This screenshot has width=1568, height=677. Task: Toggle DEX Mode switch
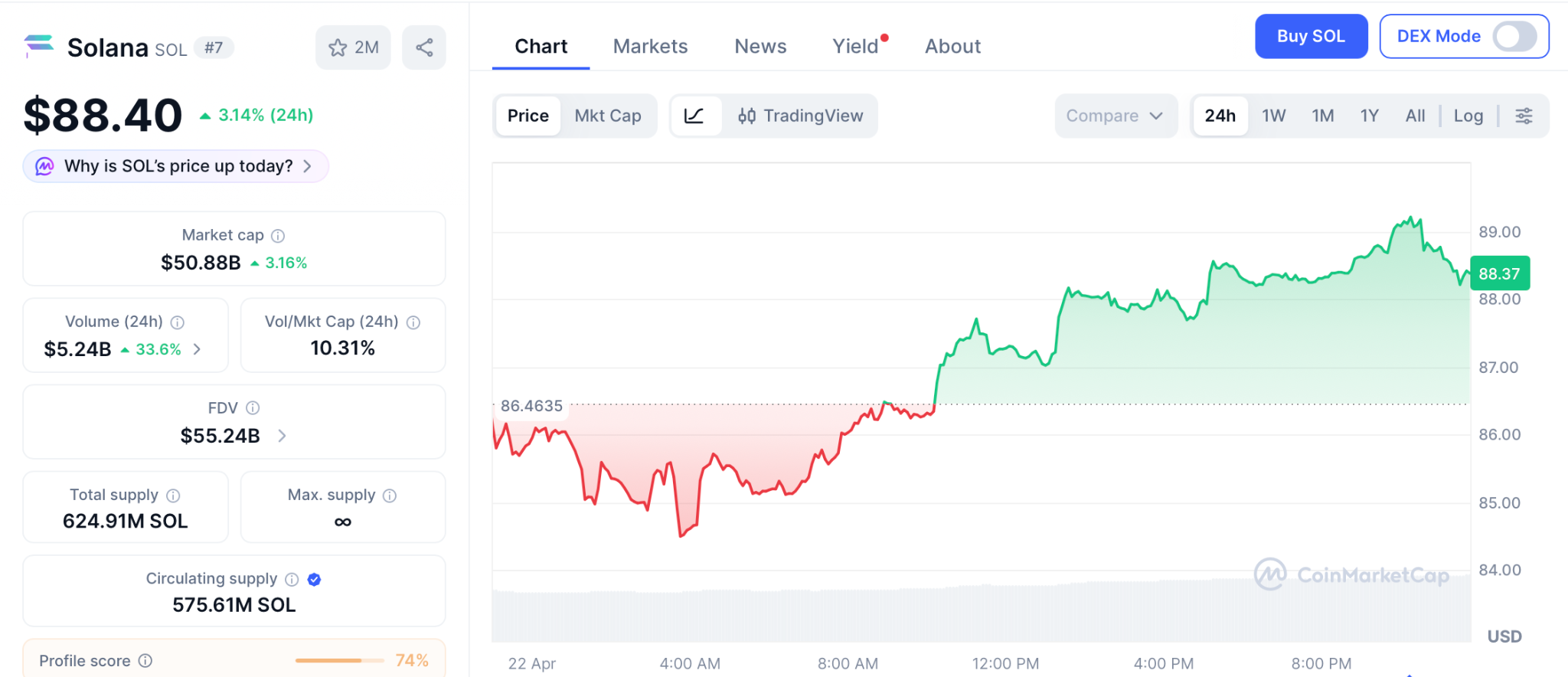click(x=1514, y=36)
